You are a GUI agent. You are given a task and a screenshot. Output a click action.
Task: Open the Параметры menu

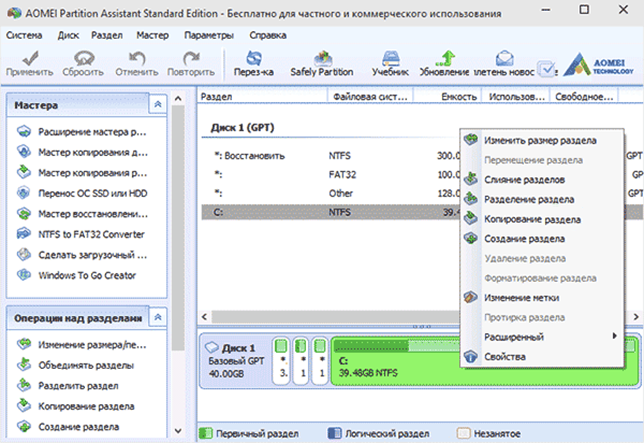pos(208,35)
